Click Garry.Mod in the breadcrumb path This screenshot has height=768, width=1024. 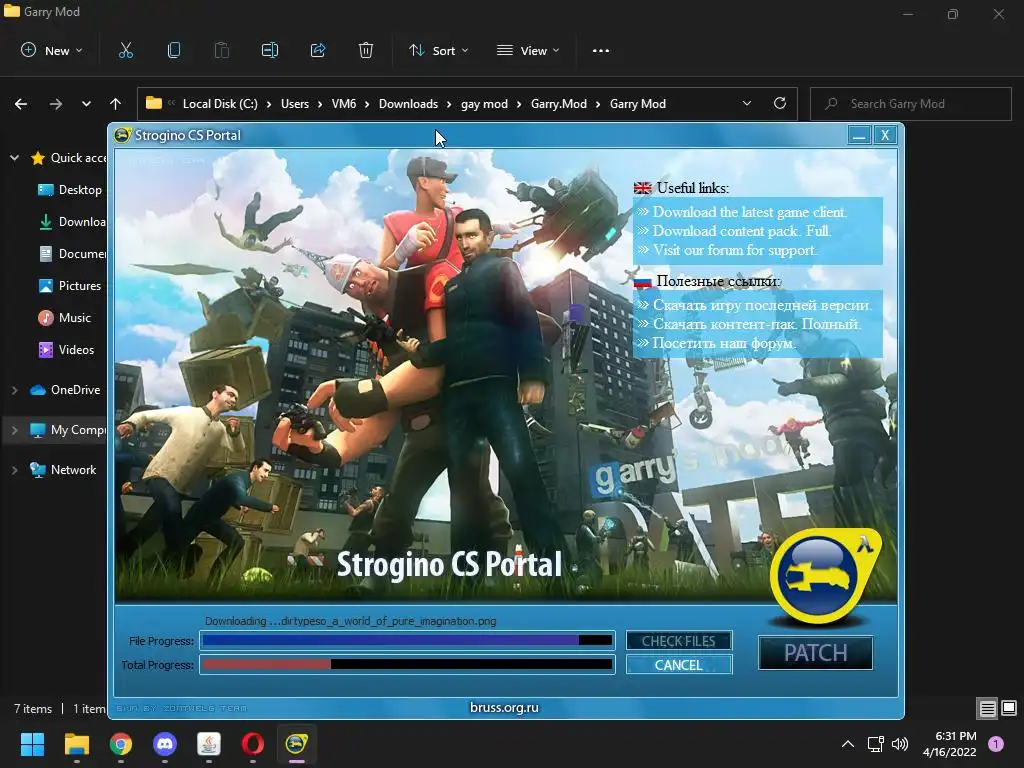coord(558,104)
